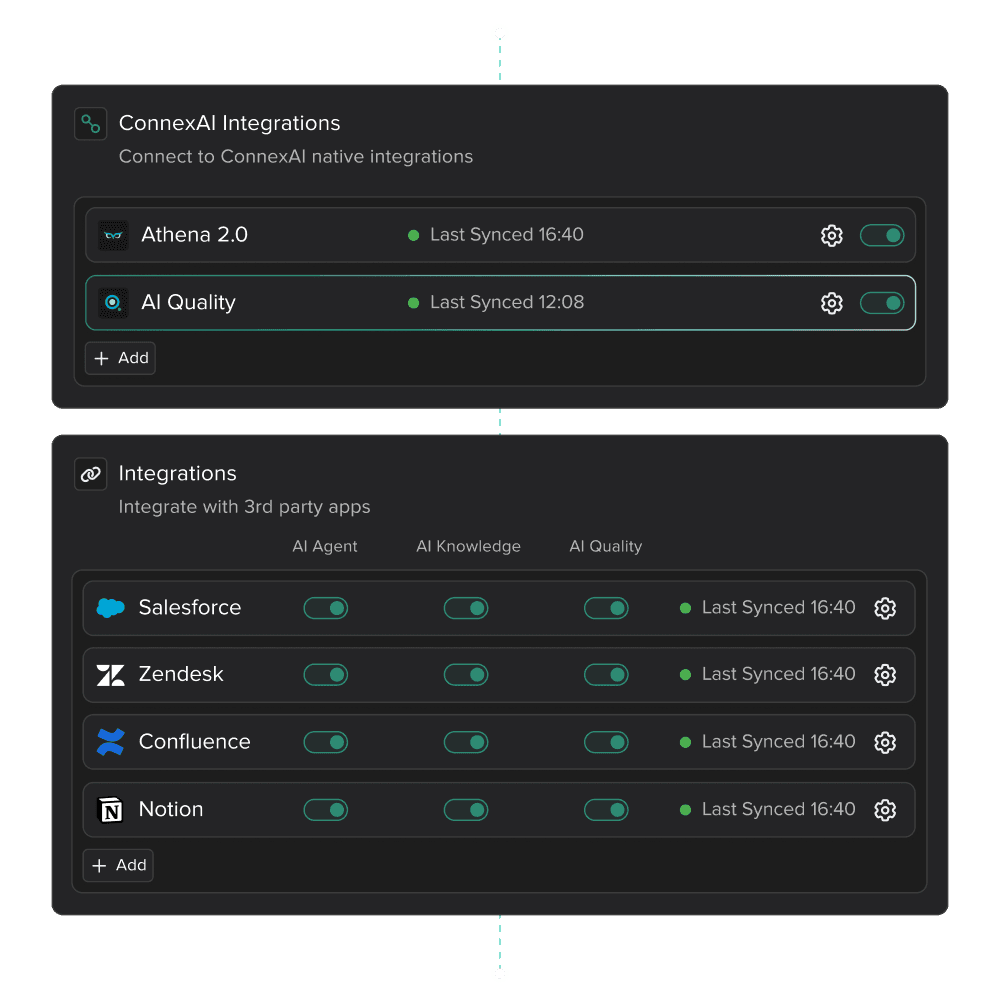
Task: Add a new 3rd party integration
Action: [x=119, y=865]
